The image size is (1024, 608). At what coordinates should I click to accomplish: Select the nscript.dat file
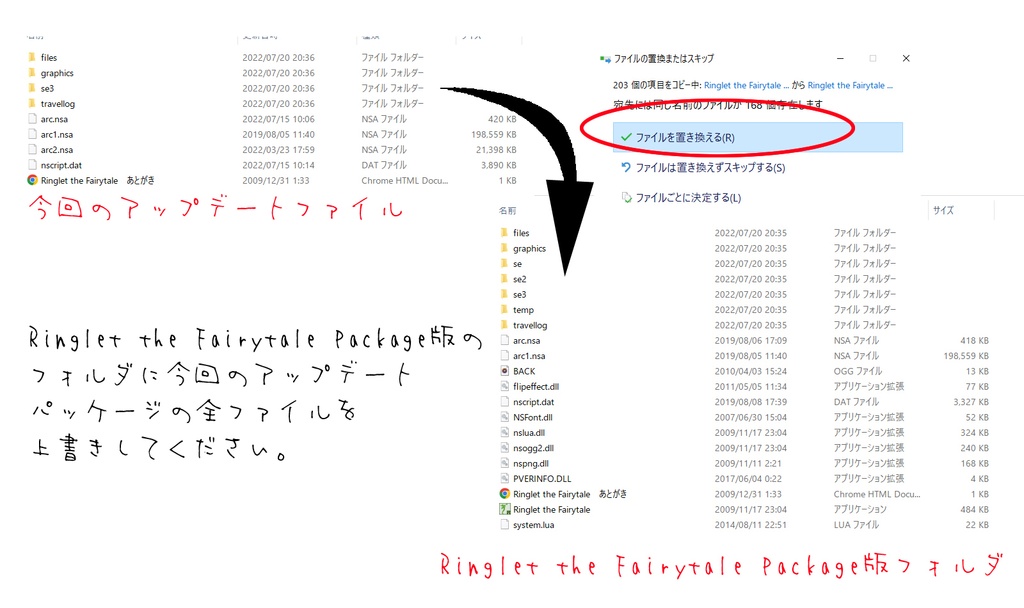[532, 401]
